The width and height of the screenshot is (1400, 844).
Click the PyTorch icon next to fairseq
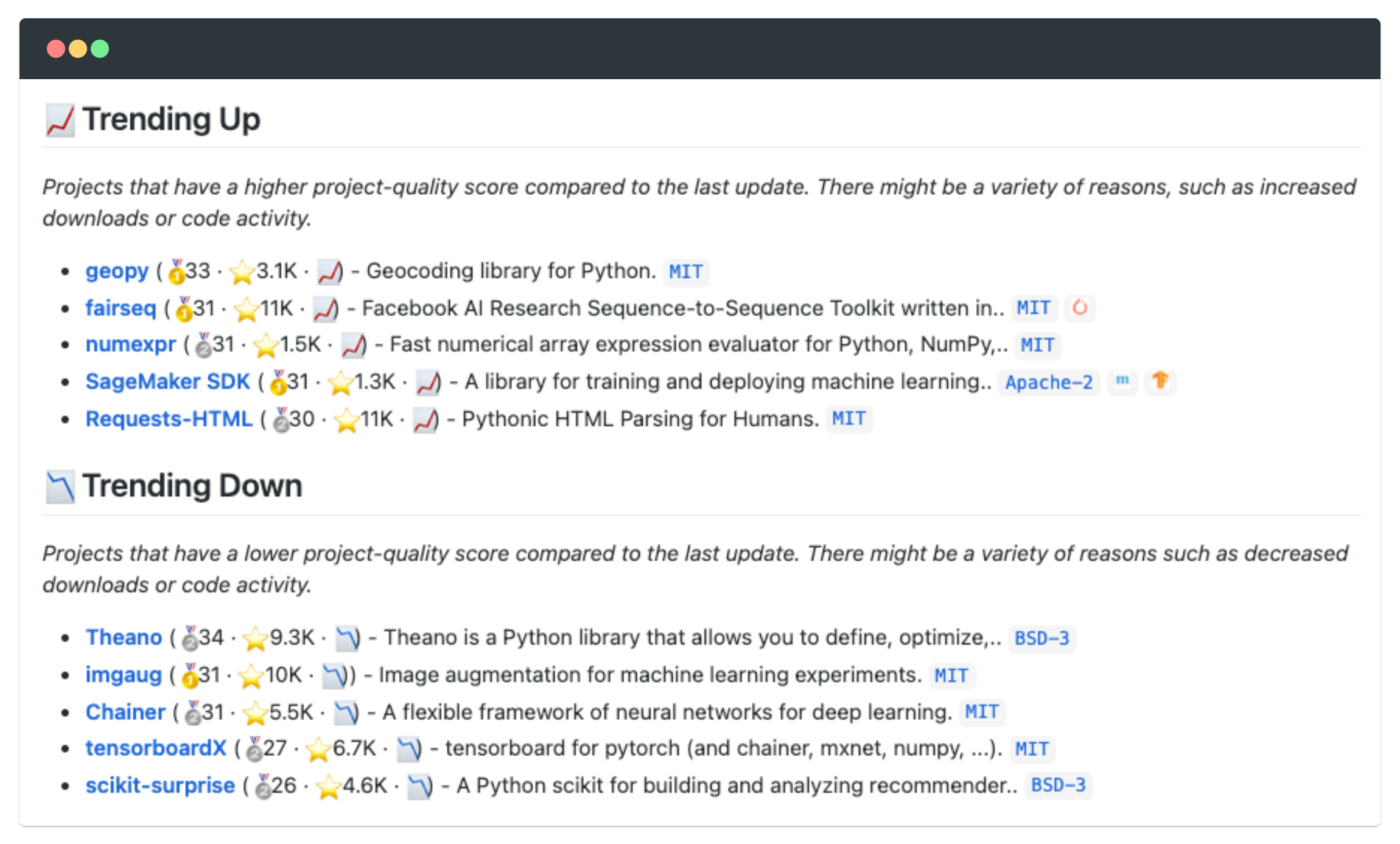[x=1079, y=308]
